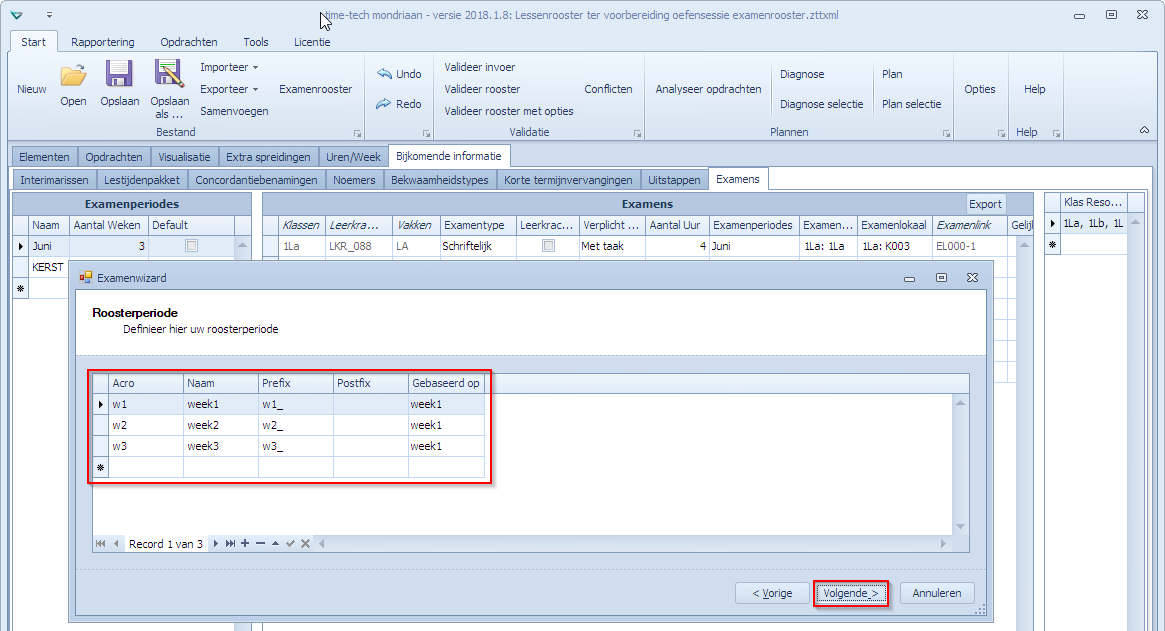Click the Examenwizard title bar icon
The image size is (1165, 631).
pyautogui.click(x=86, y=277)
